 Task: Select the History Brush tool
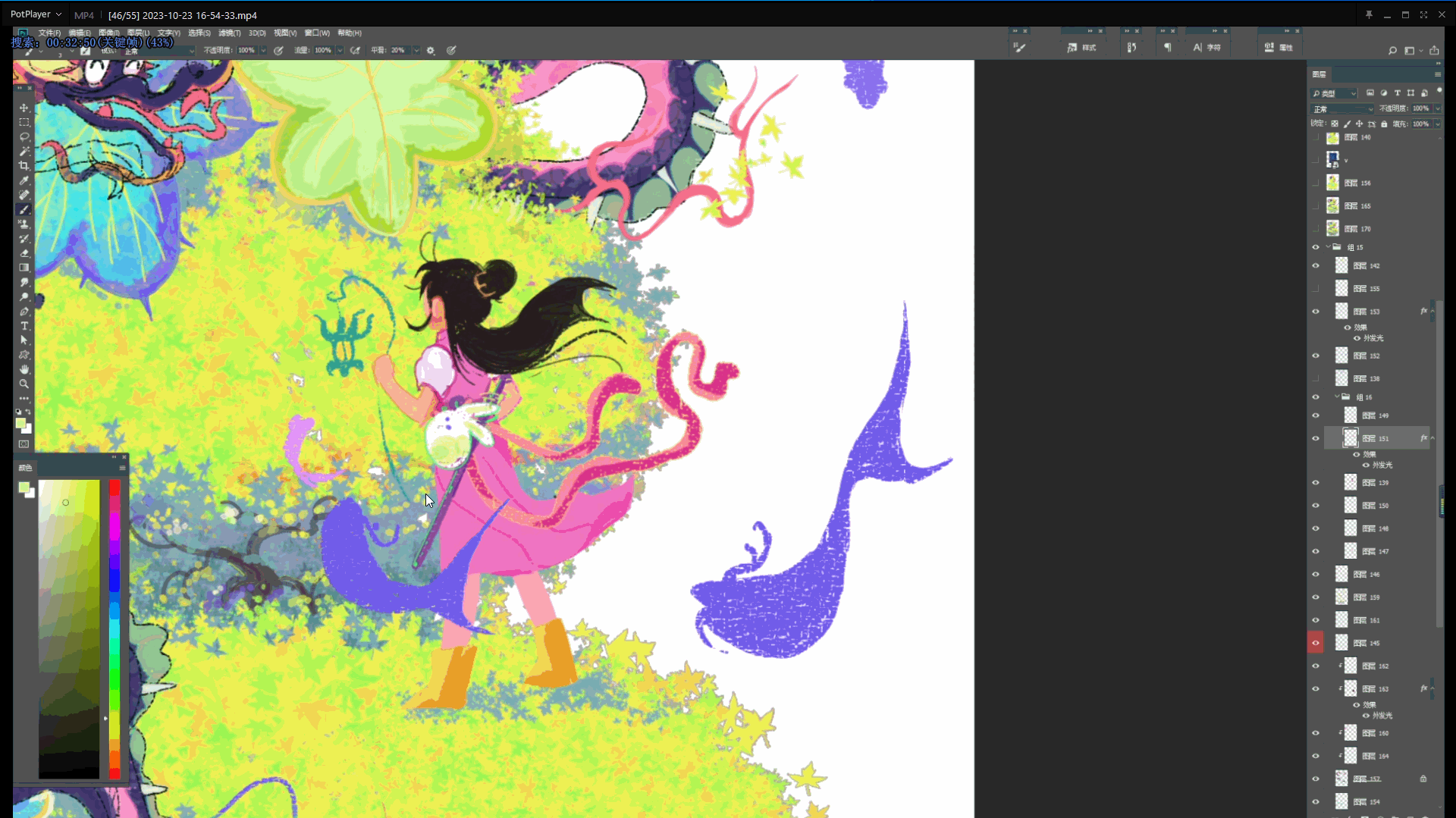[24, 238]
